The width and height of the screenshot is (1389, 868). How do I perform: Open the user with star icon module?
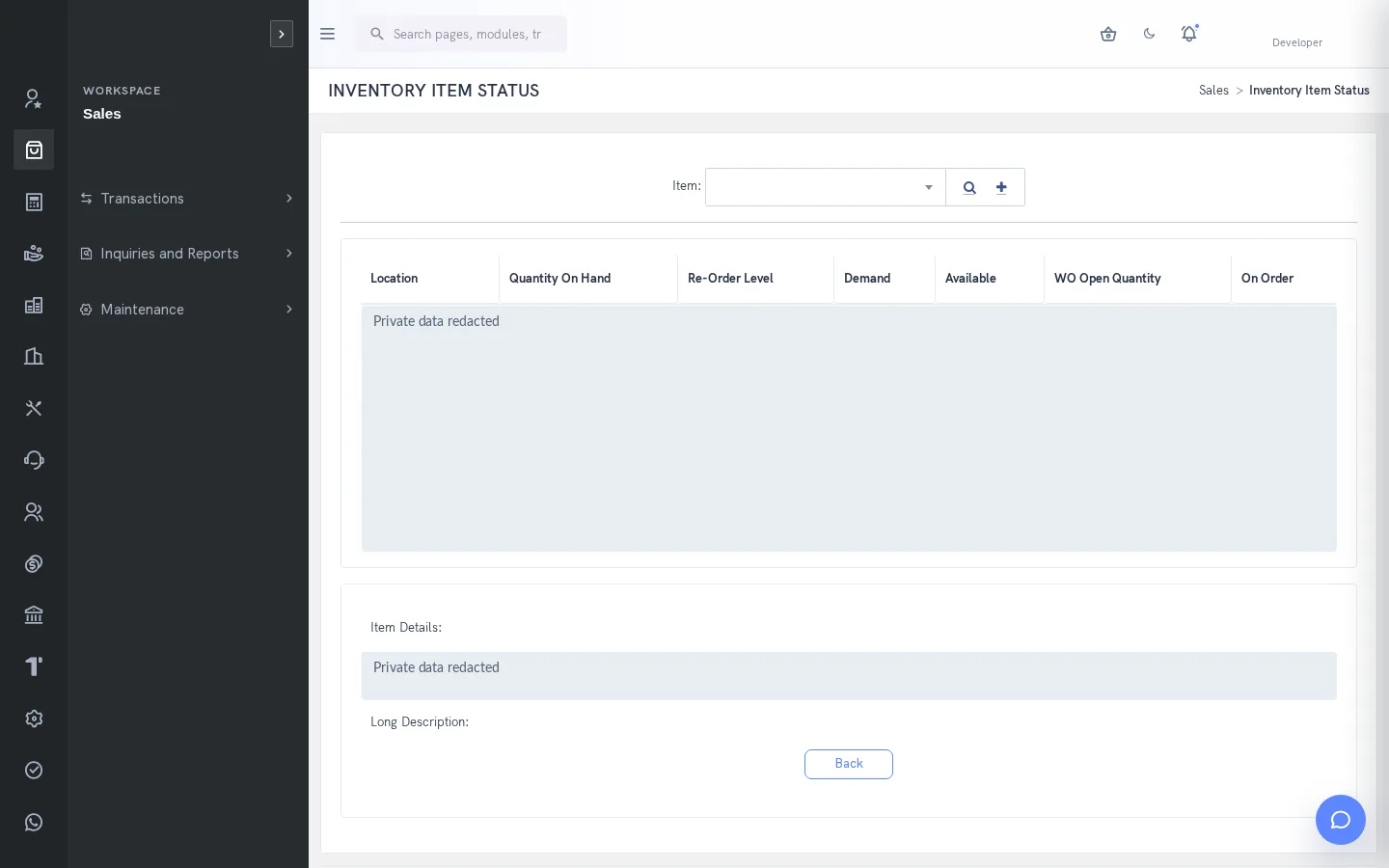[34, 98]
